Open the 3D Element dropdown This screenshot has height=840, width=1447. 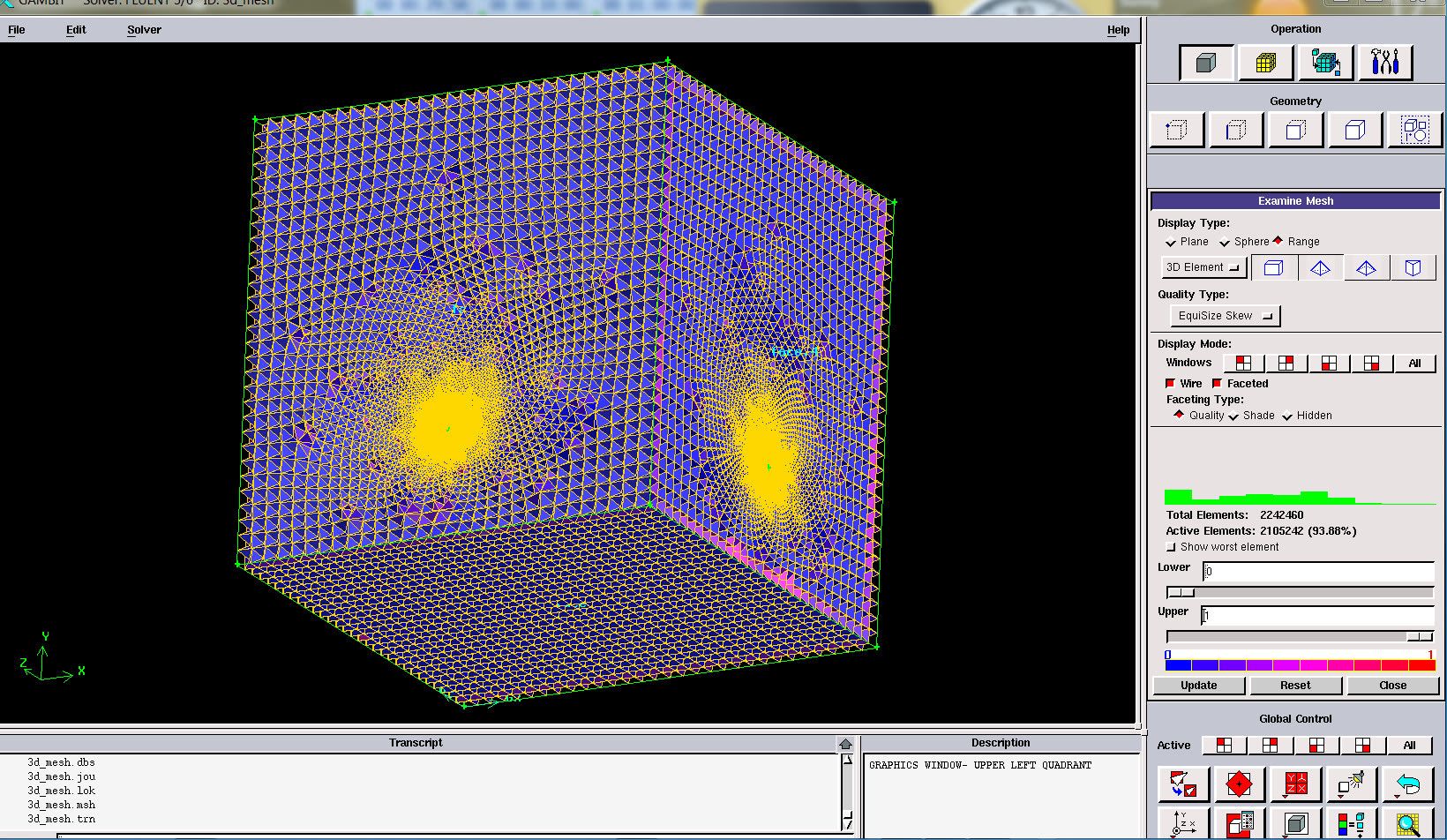click(x=1202, y=267)
